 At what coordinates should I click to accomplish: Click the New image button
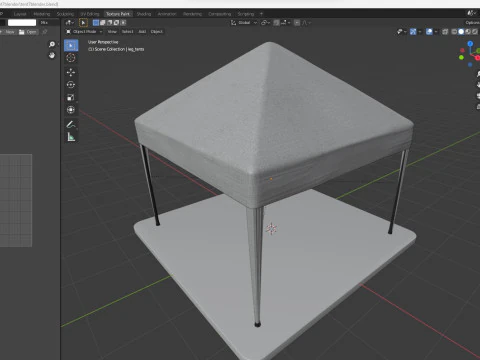coord(8,32)
